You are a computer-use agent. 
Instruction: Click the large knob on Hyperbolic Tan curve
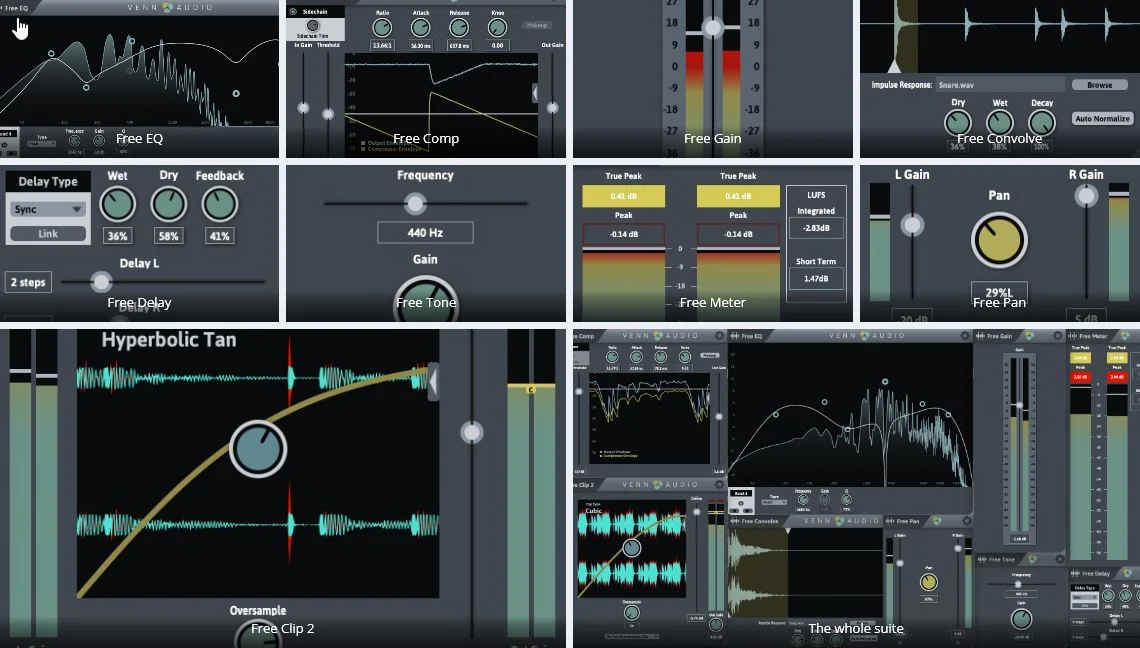[258, 448]
